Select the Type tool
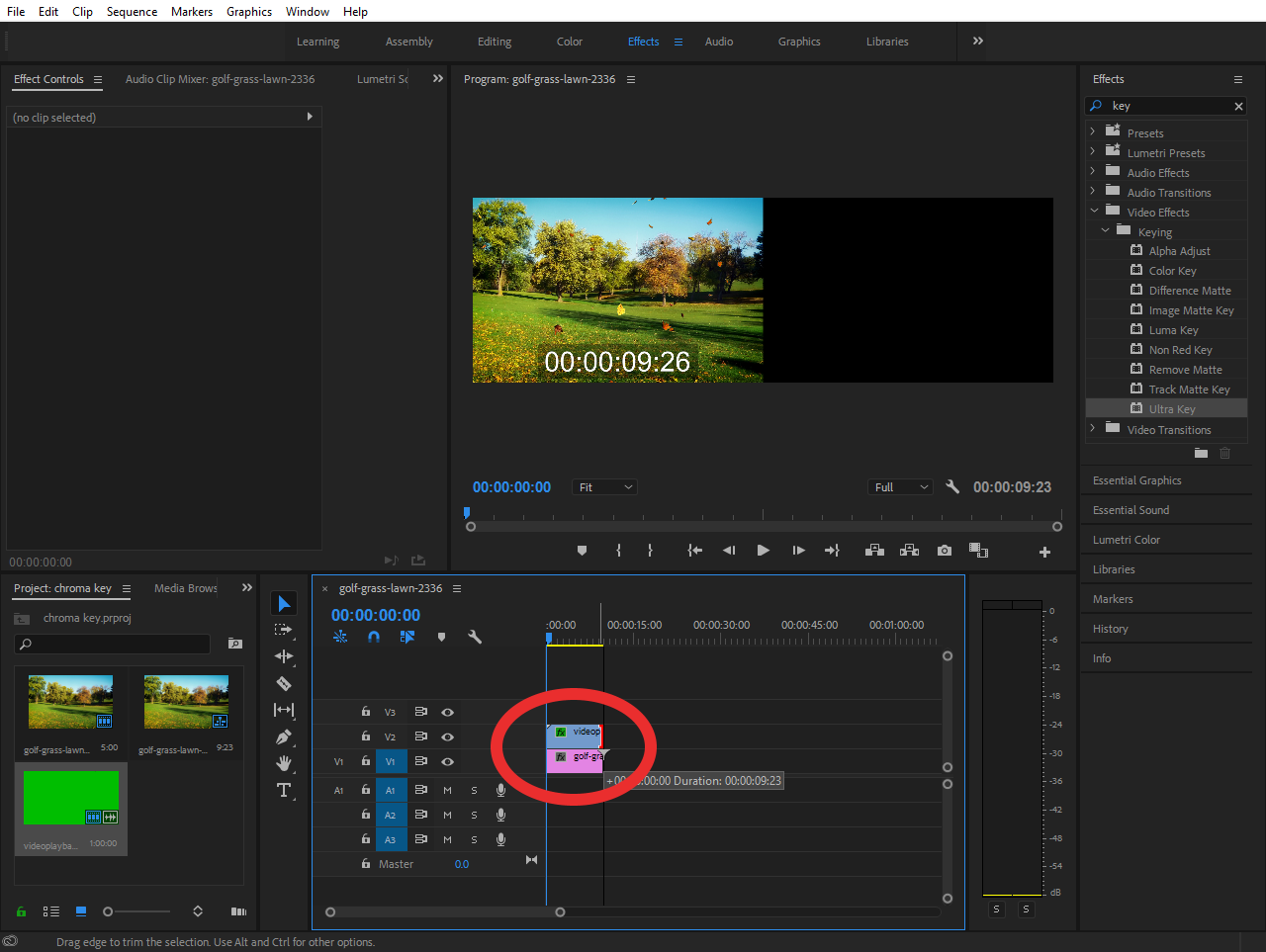Screen dimensions: 1266x952 284,789
